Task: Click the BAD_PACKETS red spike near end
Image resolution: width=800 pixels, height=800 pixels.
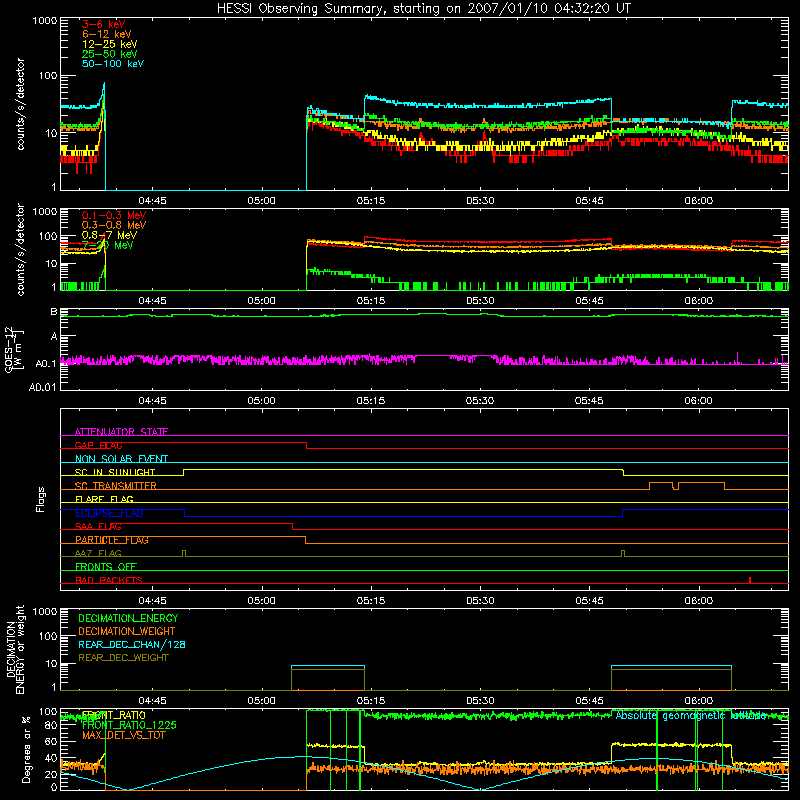Action: point(749,580)
